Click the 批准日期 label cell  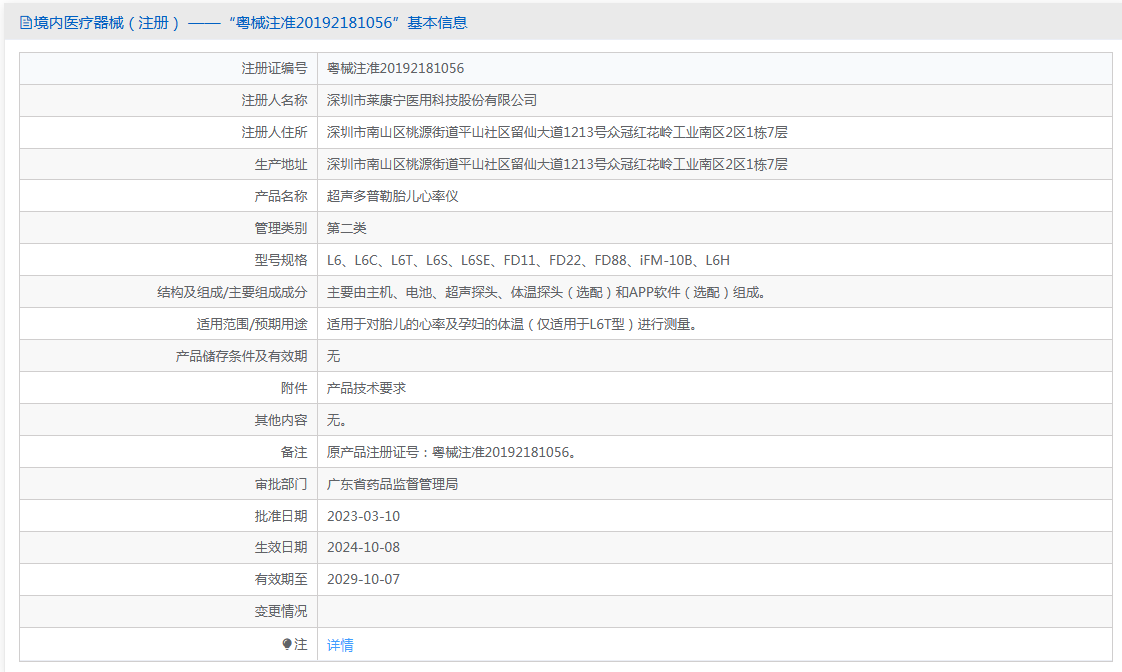coord(168,516)
